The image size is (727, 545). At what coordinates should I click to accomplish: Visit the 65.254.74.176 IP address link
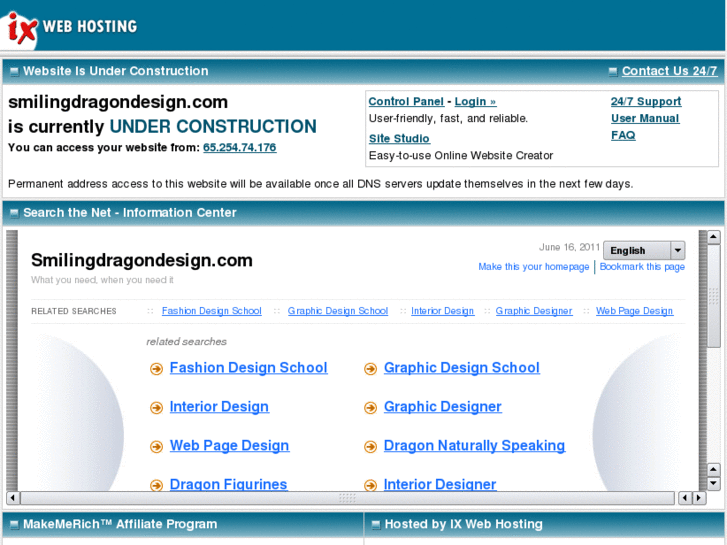tap(239, 147)
